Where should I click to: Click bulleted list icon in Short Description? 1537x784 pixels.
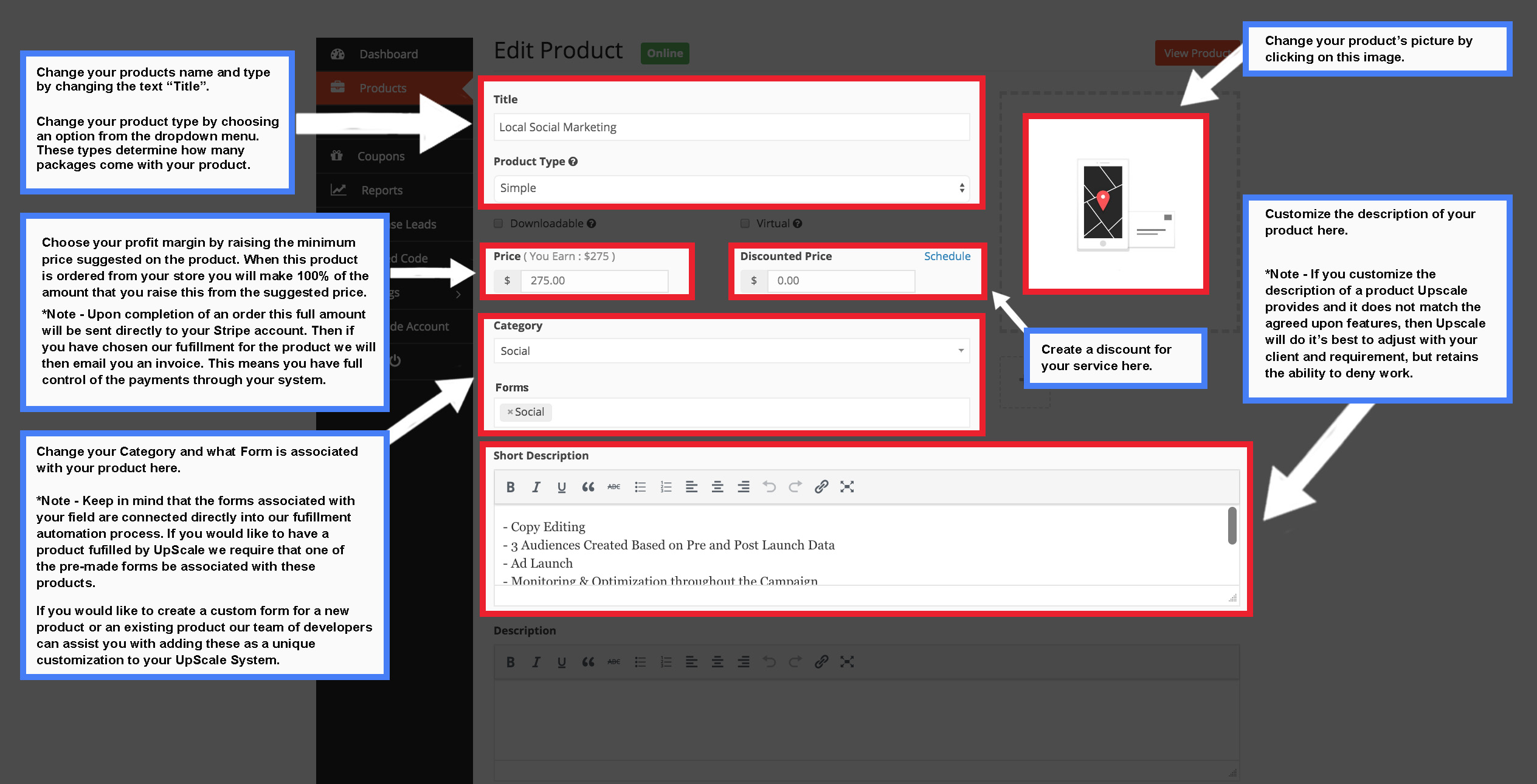pyautogui.click(x=640, y=487)
